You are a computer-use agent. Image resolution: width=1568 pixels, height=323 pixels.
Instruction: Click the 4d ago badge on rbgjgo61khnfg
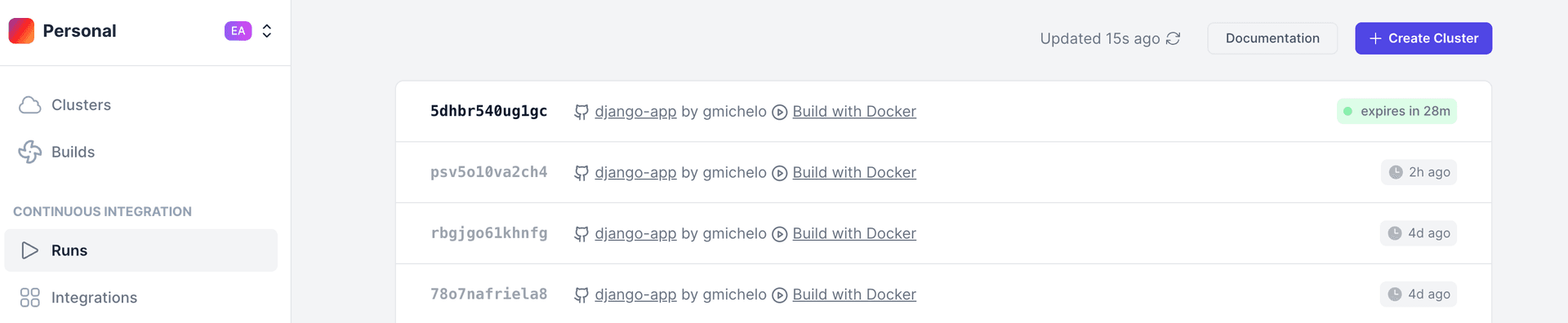(x=1419, y=233)
